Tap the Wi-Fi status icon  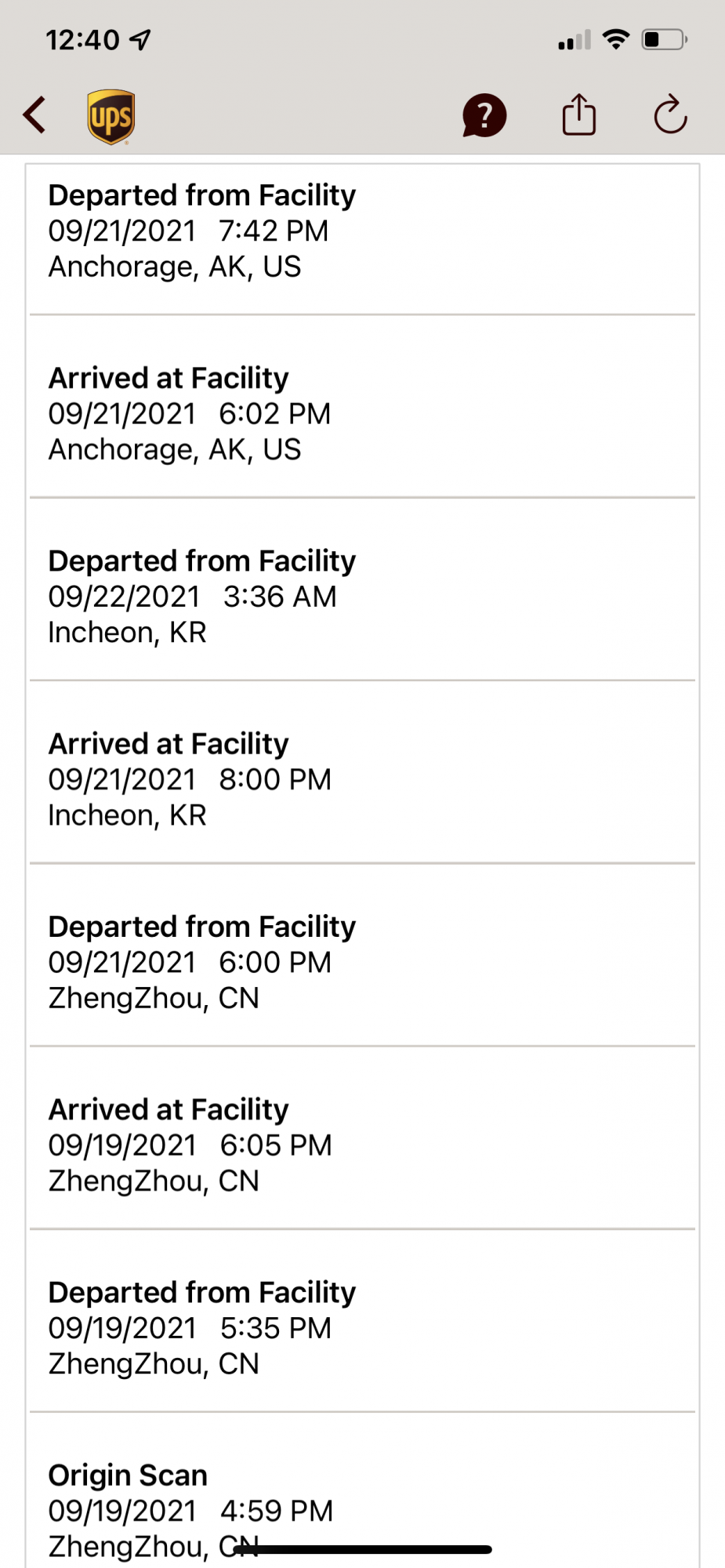616,39
